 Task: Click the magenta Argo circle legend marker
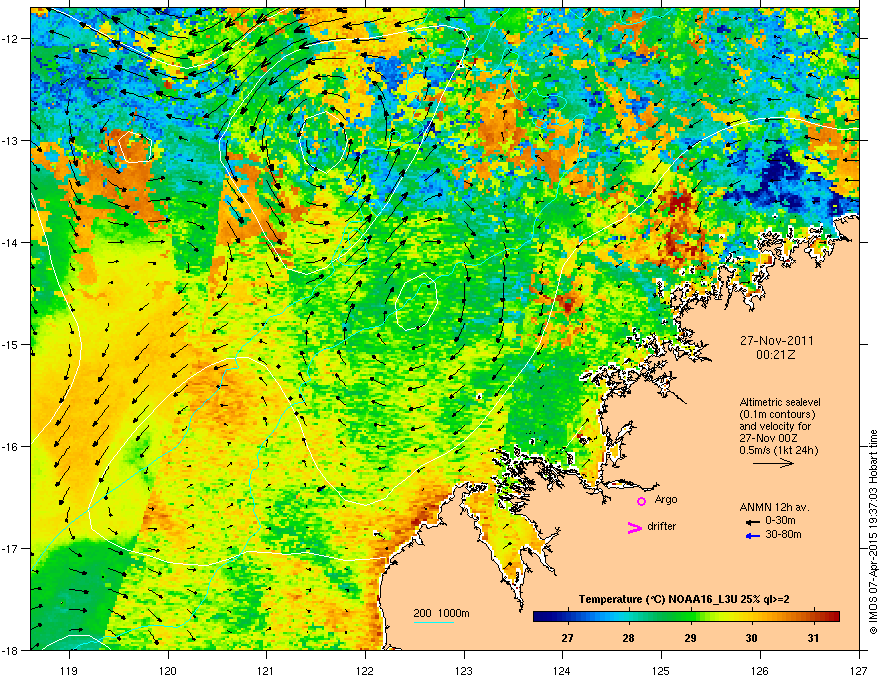tap(641, 501)
